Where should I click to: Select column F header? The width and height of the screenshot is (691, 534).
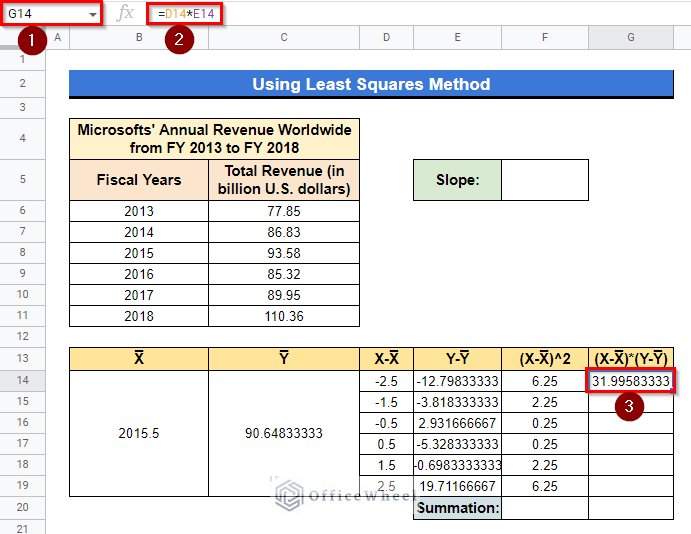click(545, 37)
